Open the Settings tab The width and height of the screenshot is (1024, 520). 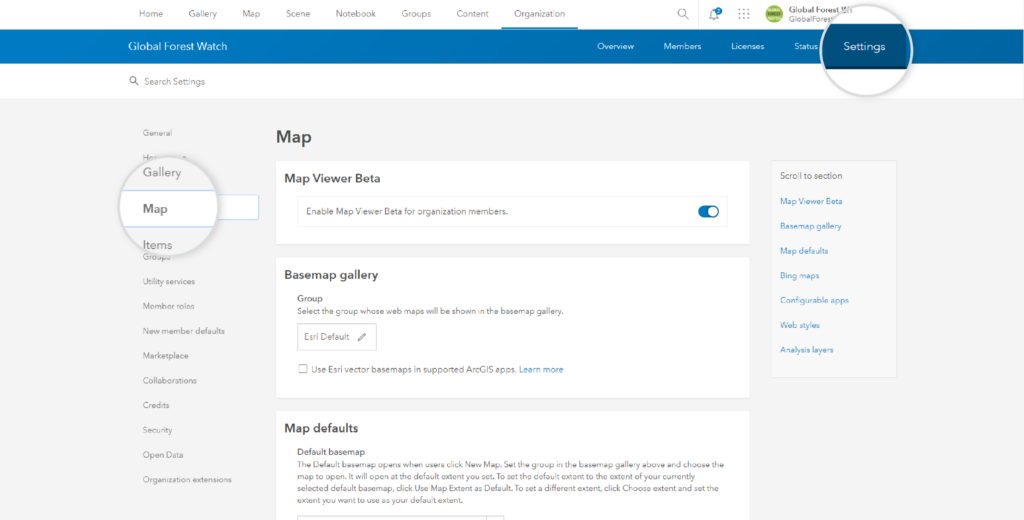(x=864, y=46)
